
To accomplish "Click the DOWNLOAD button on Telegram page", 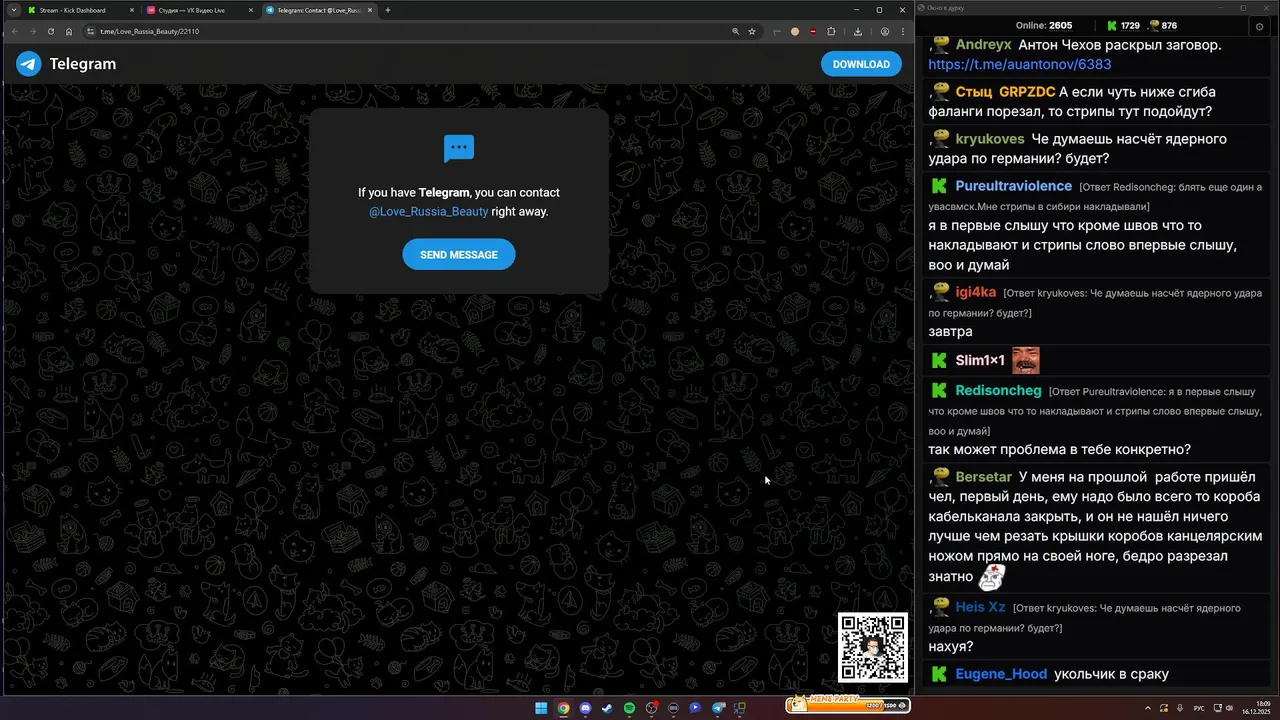I will coord(861,64).
